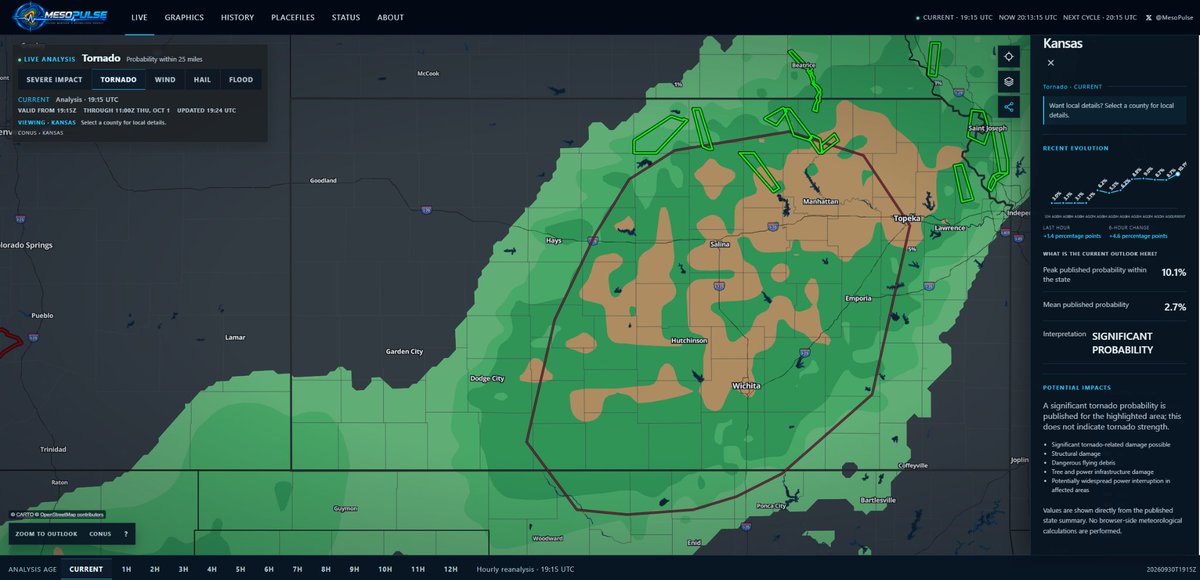Select the 10H analysis age
This screenshot has width=1200, height=580.
[385, 569]
